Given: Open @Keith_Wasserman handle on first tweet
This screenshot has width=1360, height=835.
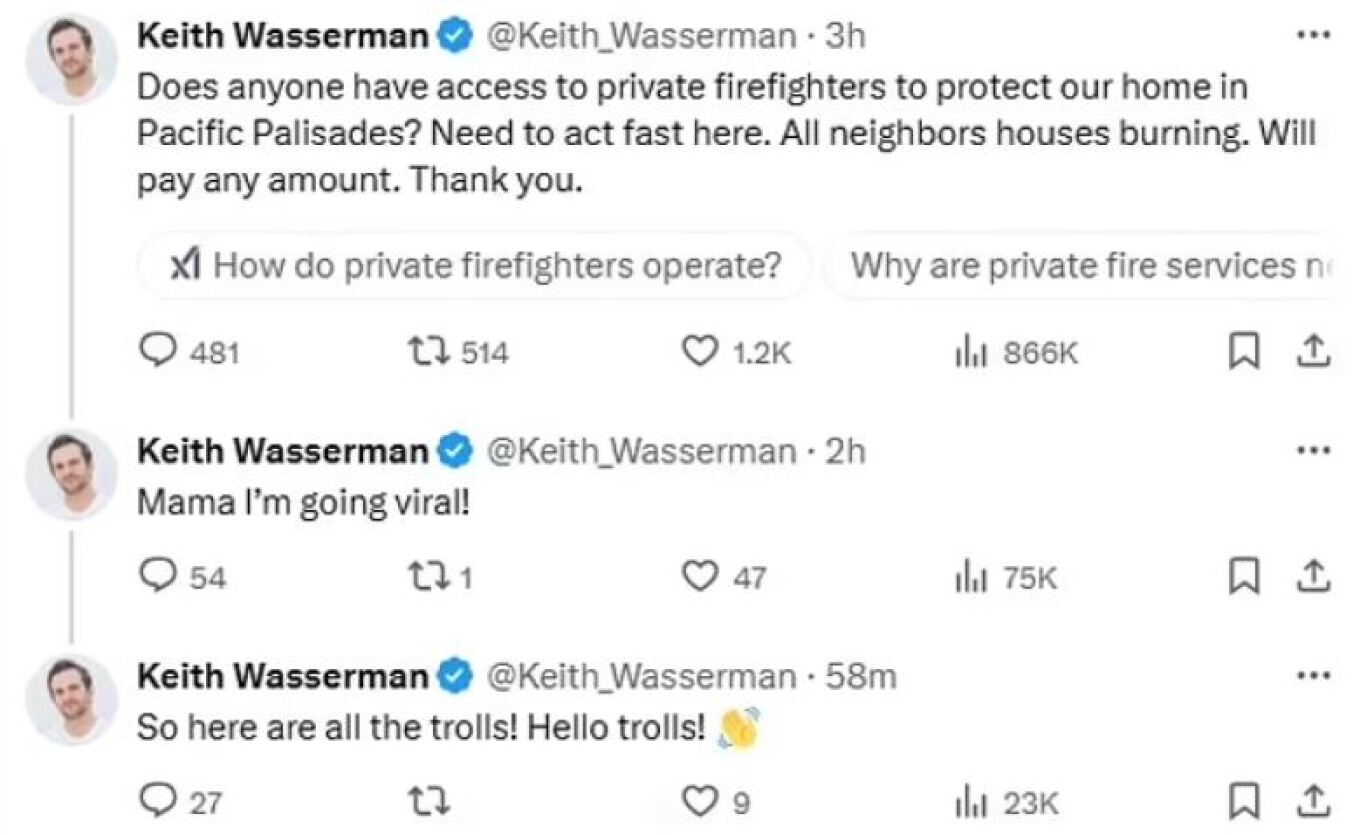Looking at the screenshot, I should coord(640,37).
